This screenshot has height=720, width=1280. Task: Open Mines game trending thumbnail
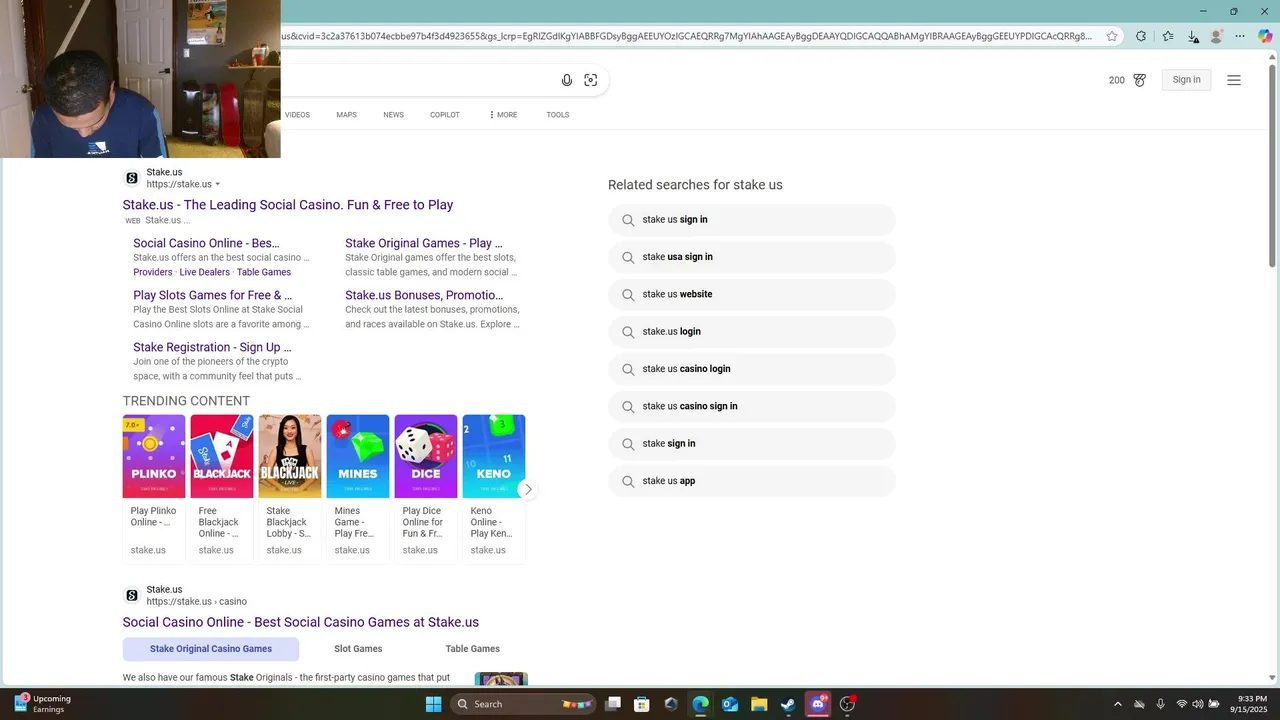358,456
